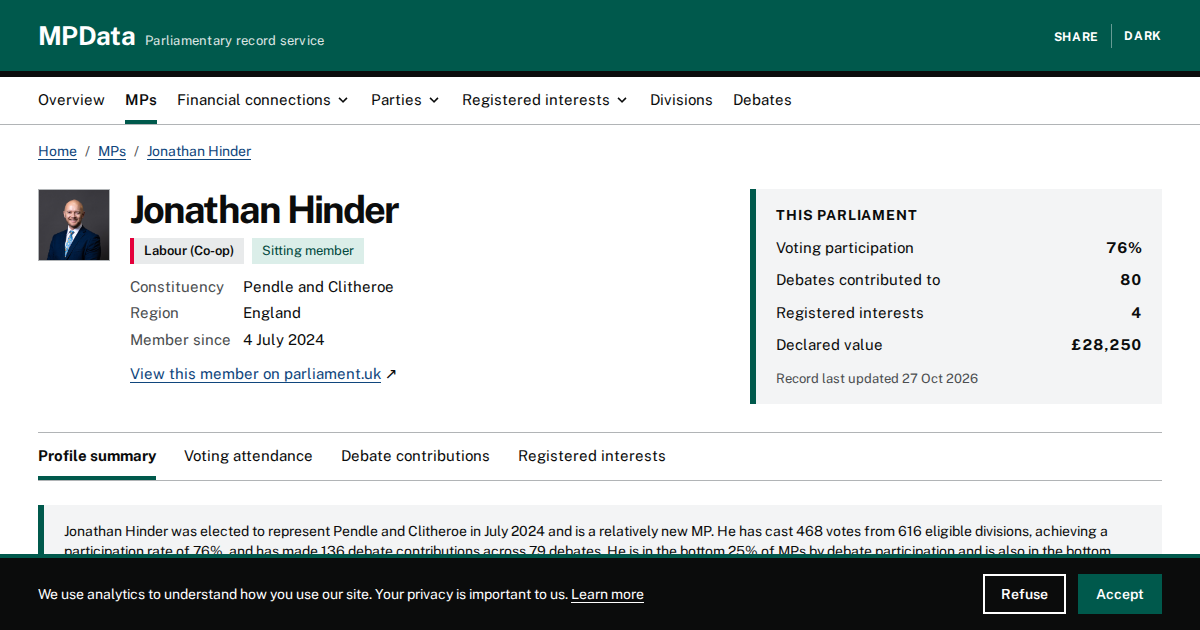
Task: Click the SHARE button in header
Action: 1076,36
